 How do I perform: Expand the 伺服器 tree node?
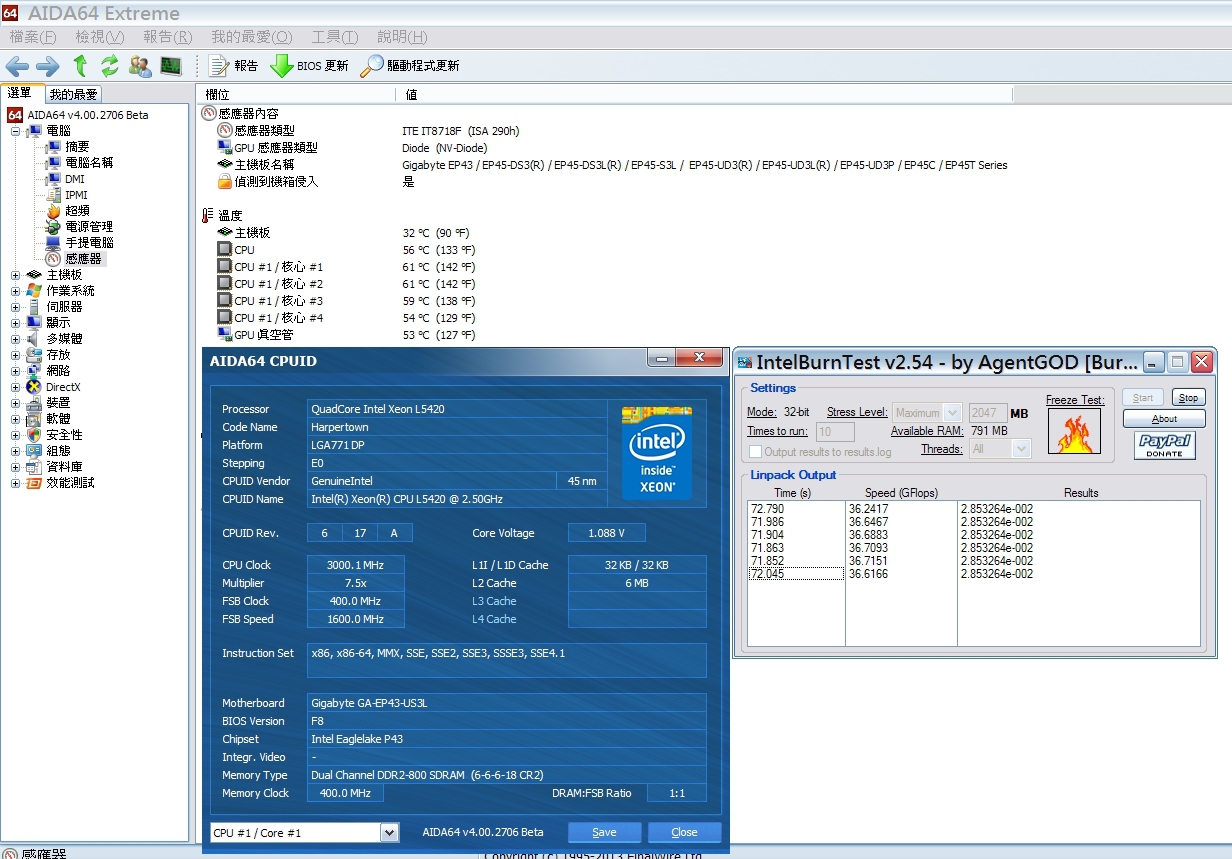coord(15,307)
